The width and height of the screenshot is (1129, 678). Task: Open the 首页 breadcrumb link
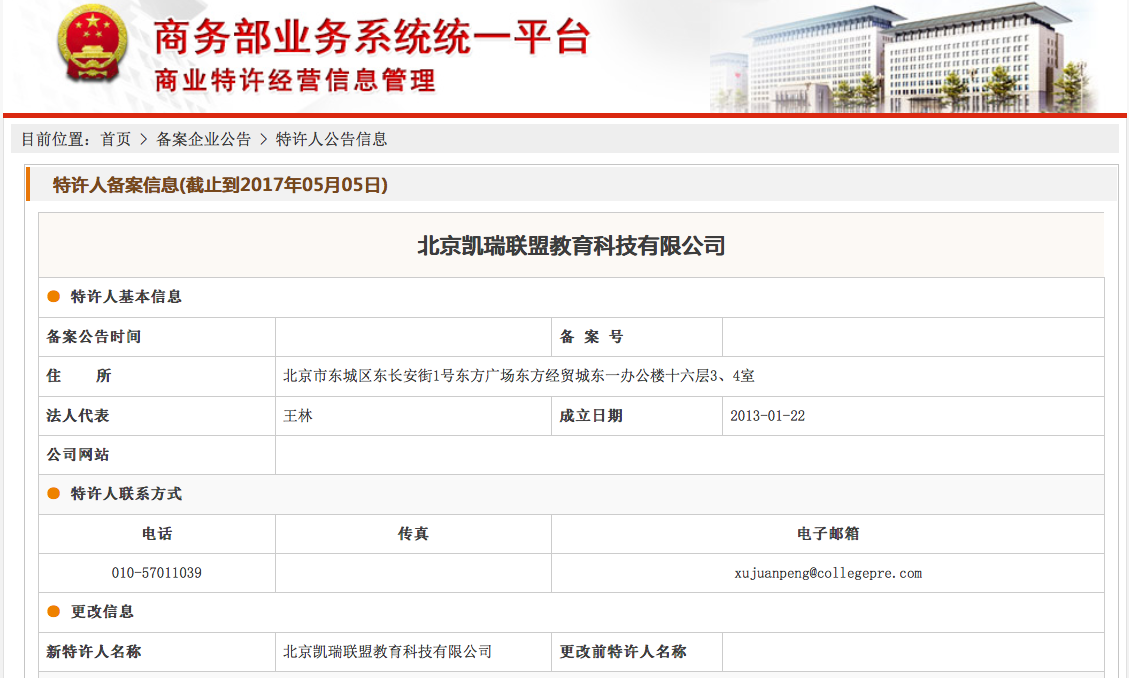coord(116,139)
